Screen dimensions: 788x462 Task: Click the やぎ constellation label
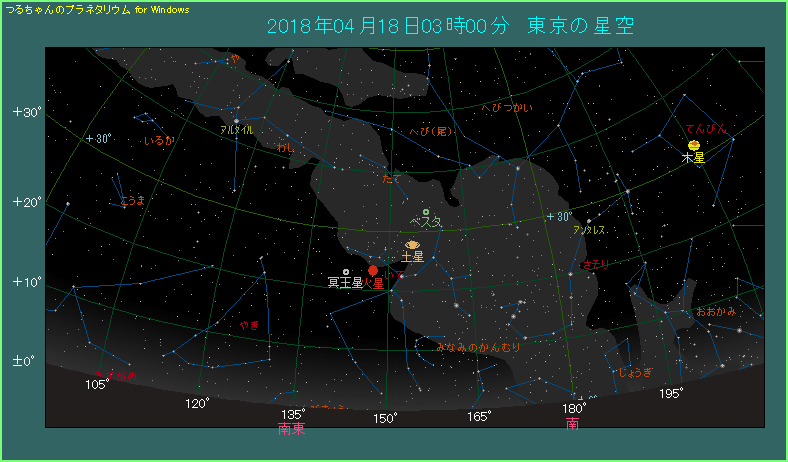point(249,325)
